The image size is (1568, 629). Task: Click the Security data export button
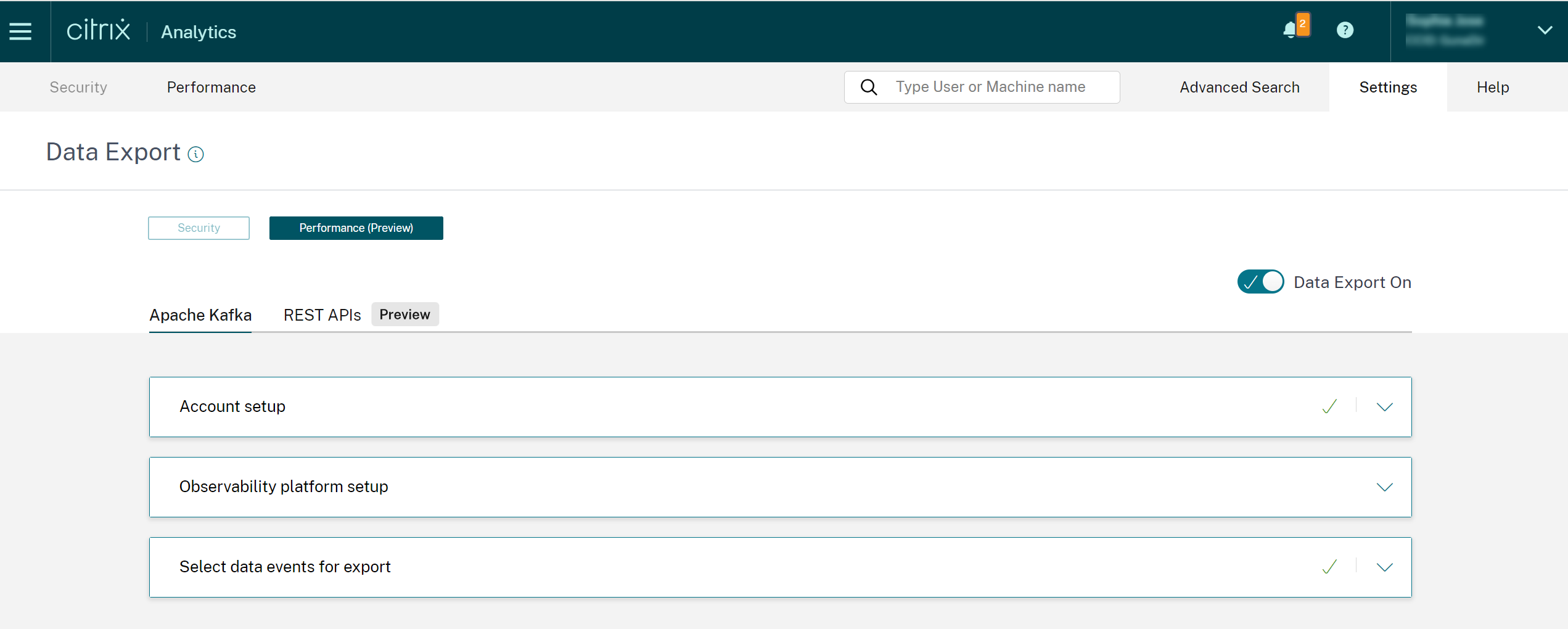point(199,228)
